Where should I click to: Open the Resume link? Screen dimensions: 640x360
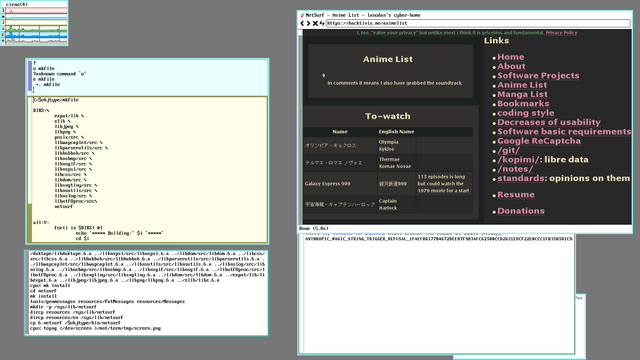click(x=516, y=195)
